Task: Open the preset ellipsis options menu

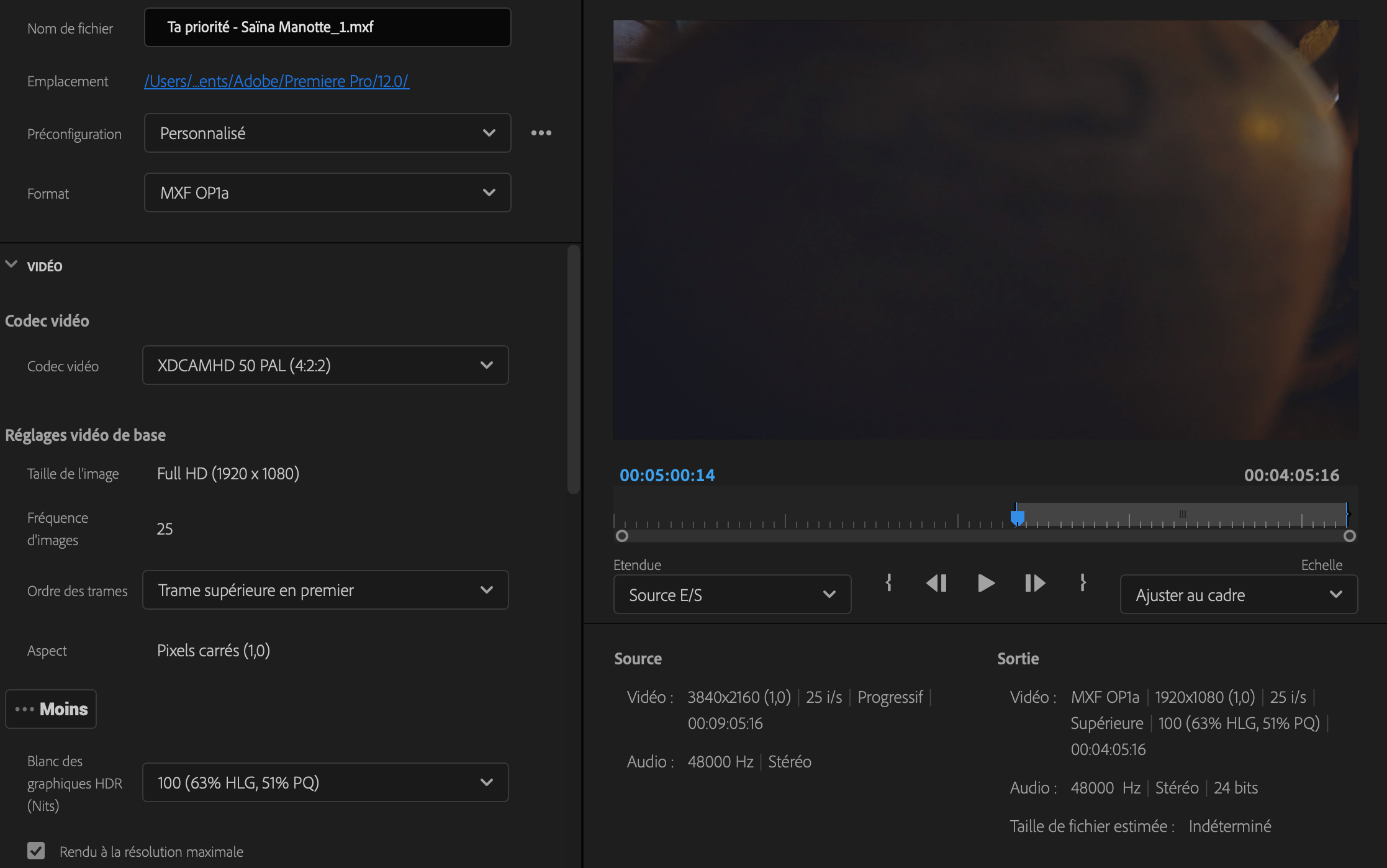Action: click(x=541, y=132)
